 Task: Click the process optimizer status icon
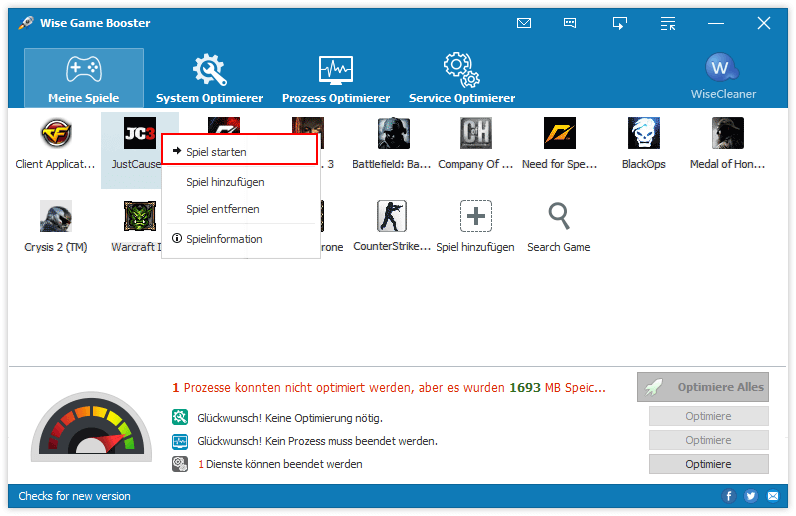click(180, 441)
